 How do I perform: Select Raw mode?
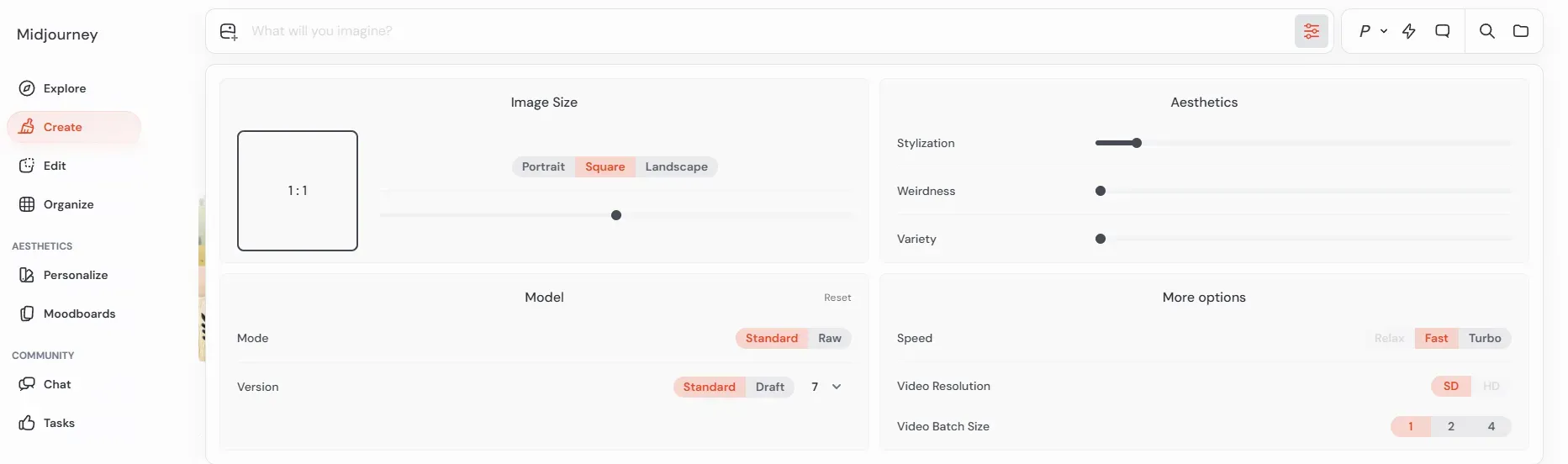[x=829, y=338]
